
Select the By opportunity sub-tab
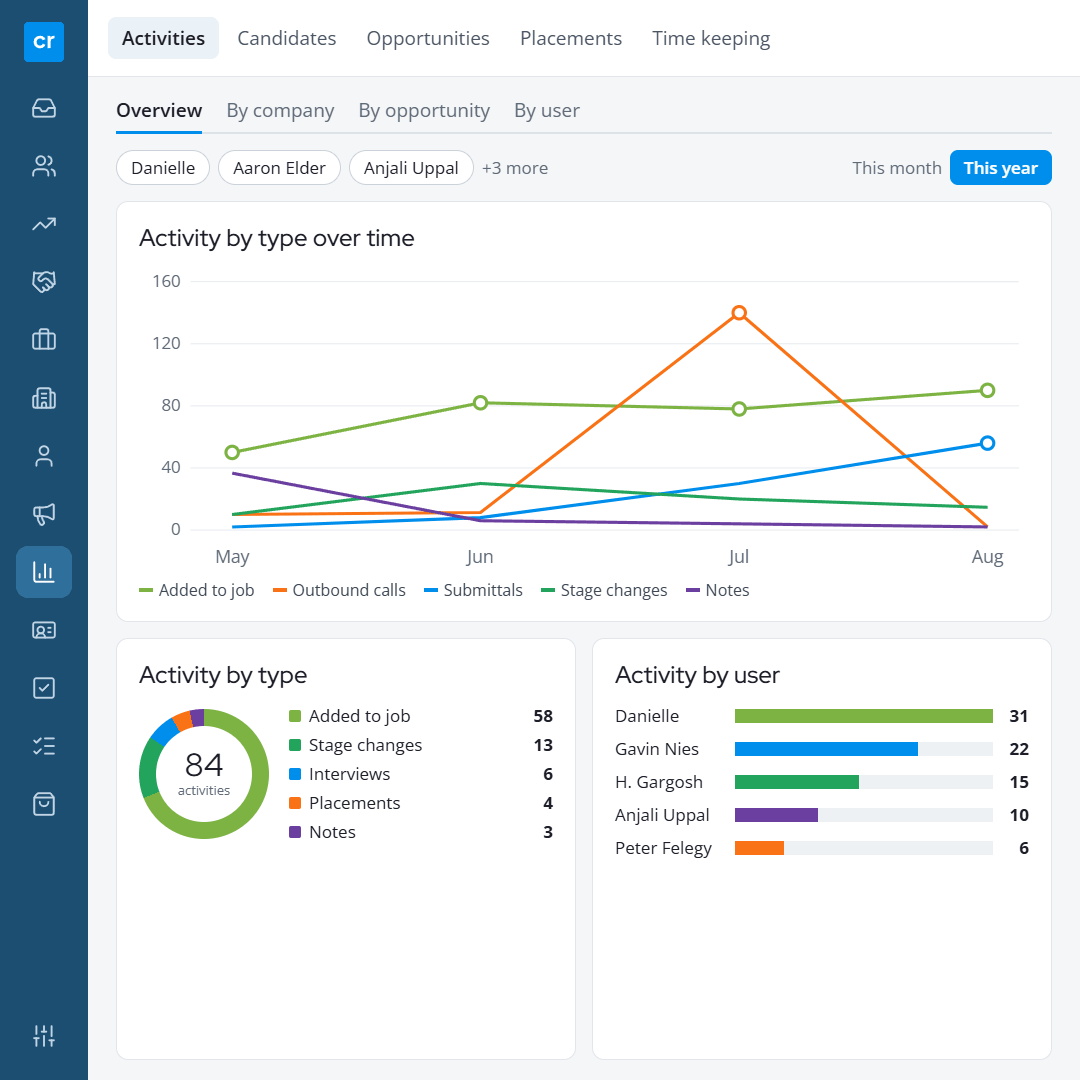pyautogui.click(x=424, y=111)
